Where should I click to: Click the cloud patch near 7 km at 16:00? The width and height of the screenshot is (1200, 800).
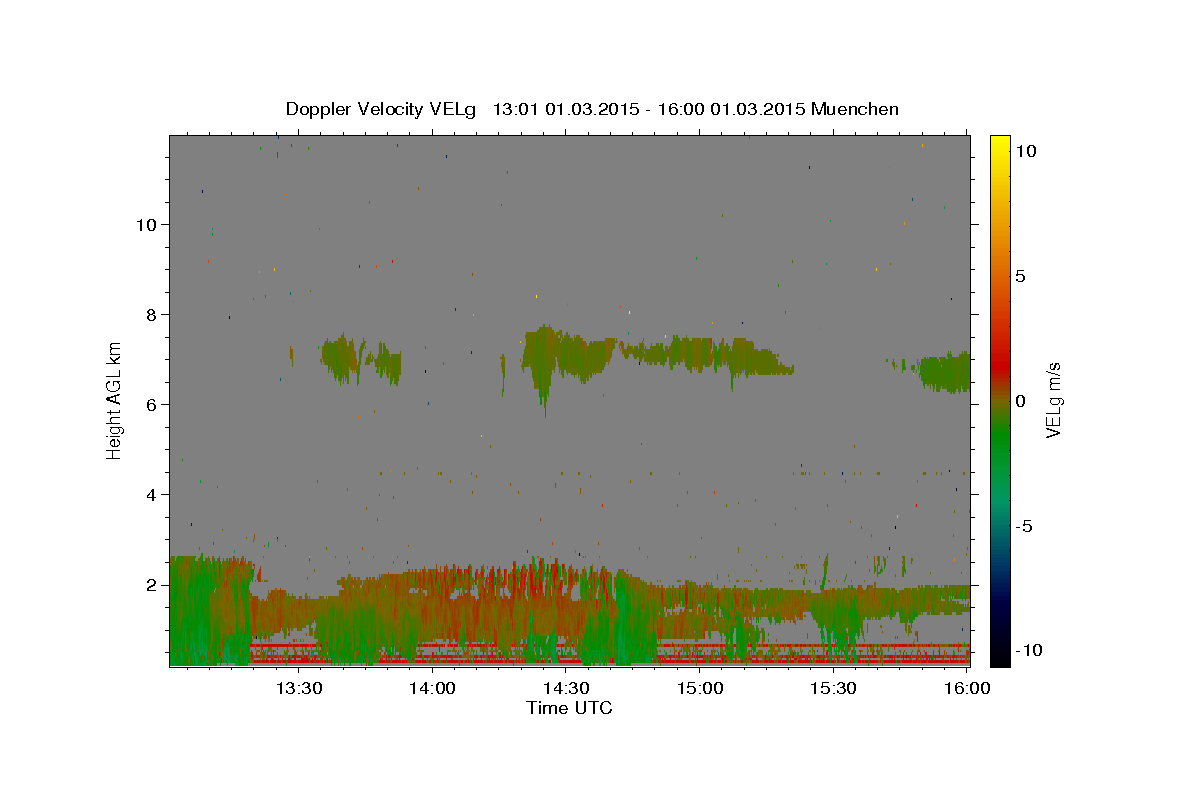(945, 372)
